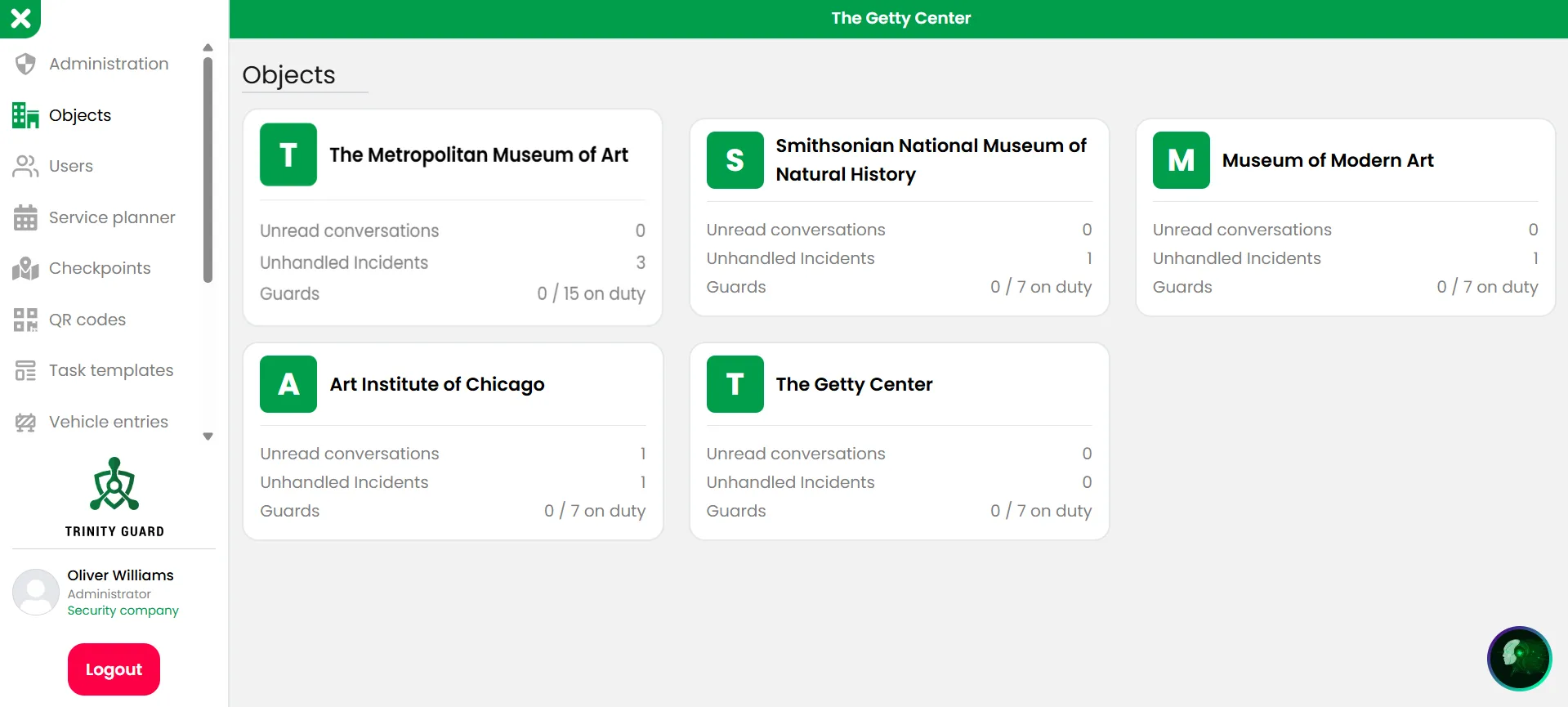Click the Service planner calendar icon
Screen dimensions: 1568x707
(25, 218)
